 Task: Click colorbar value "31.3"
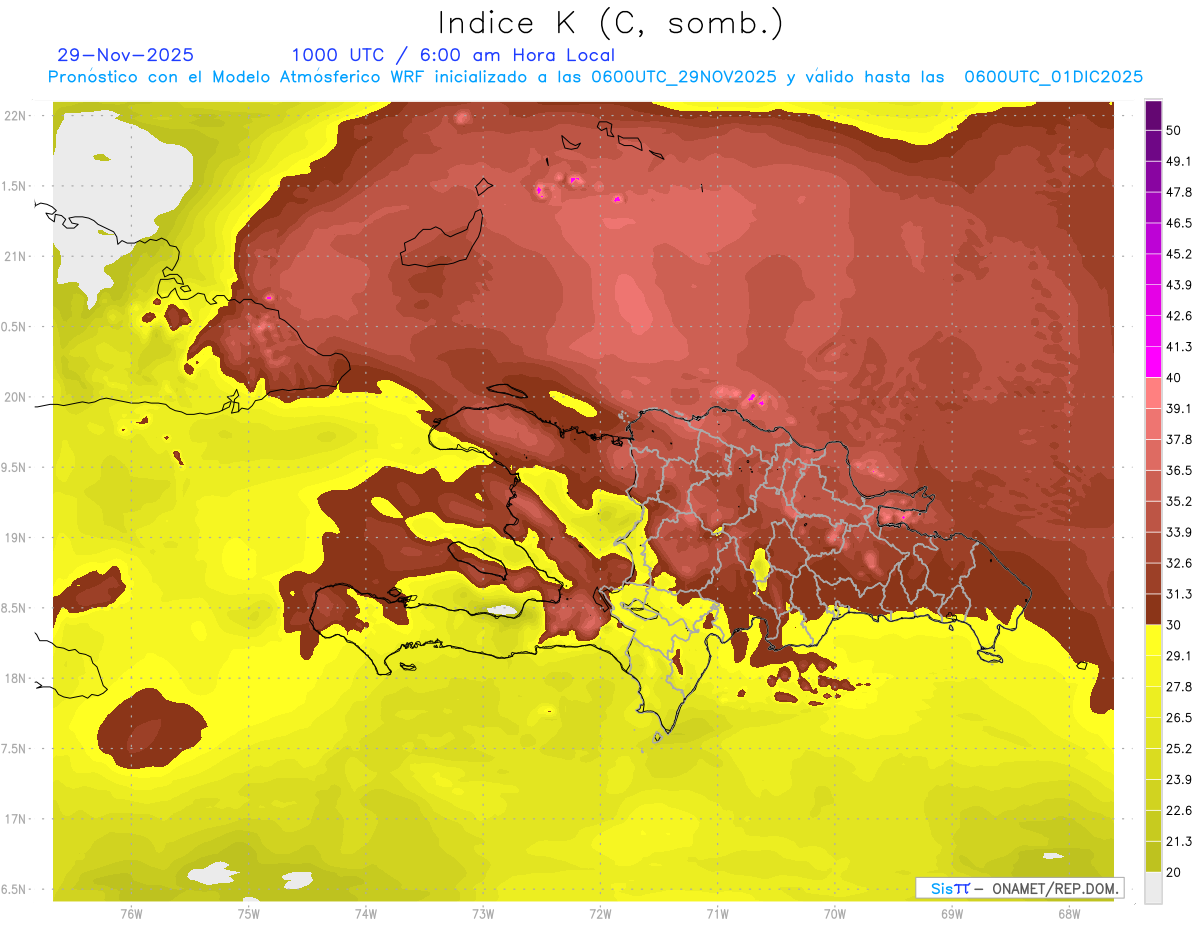1179,594
